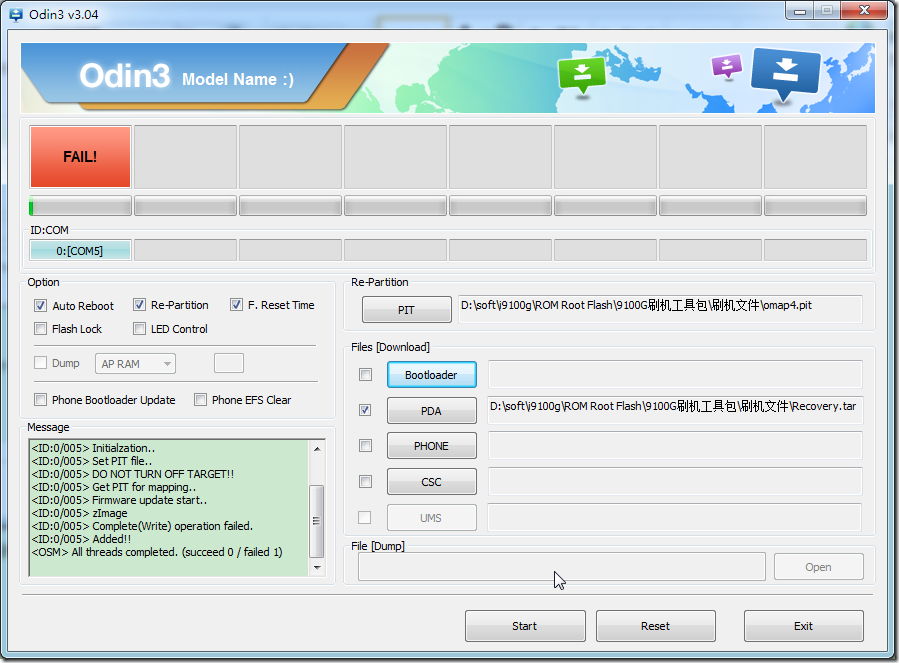Click the 'Initialzation..' log line
Image resolution: width=899 pixels, height=663 pixels.
click(x=93, y=448)
